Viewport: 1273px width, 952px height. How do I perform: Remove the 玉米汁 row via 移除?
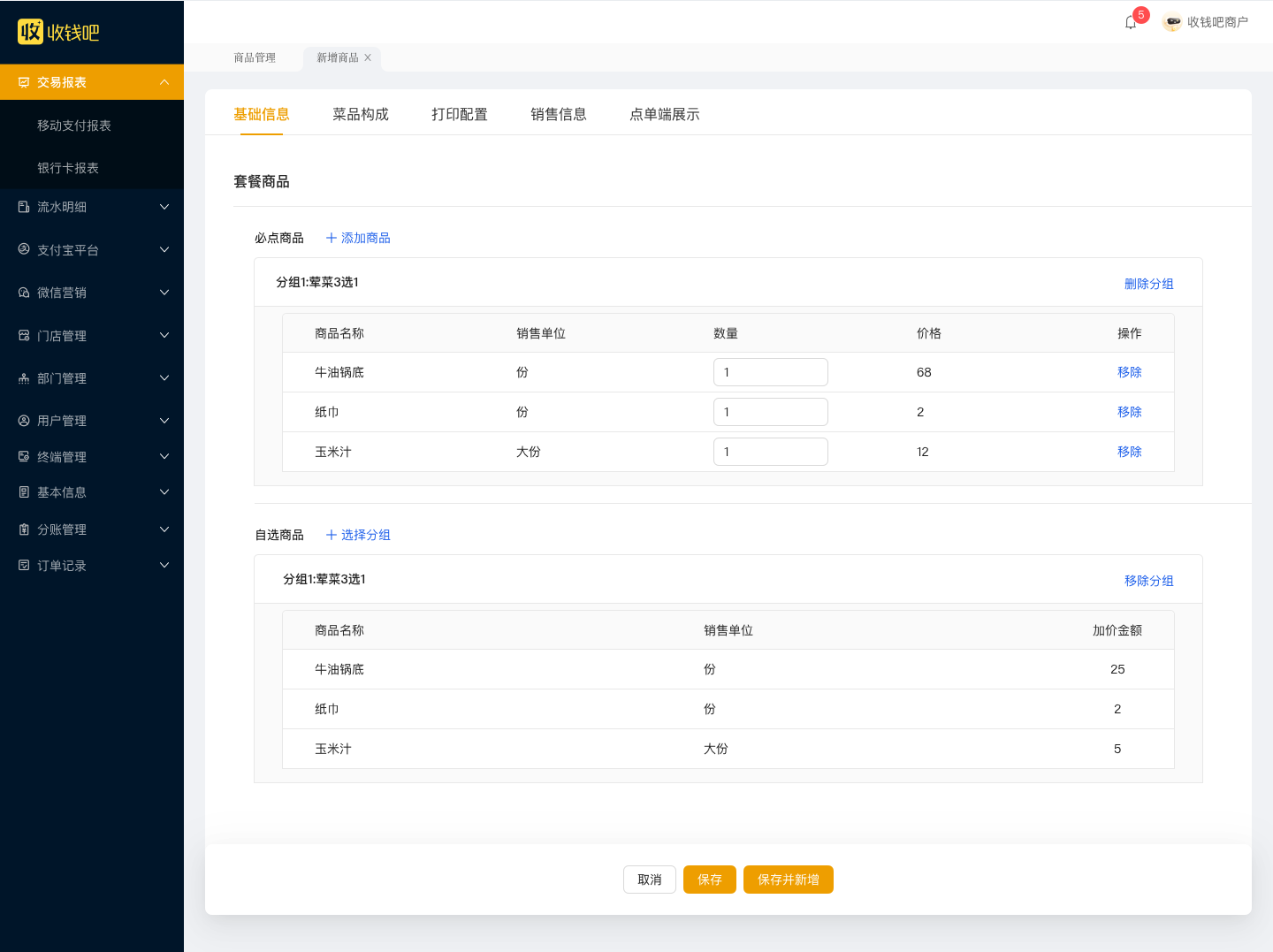(1130, 452)
